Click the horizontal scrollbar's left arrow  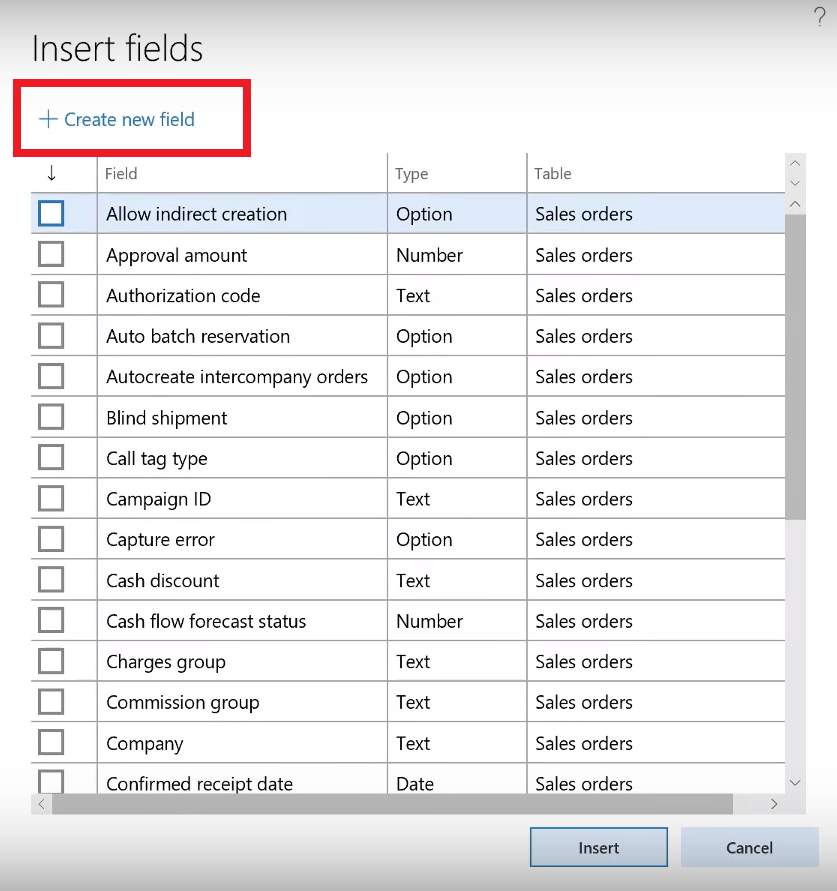[41, 803]
